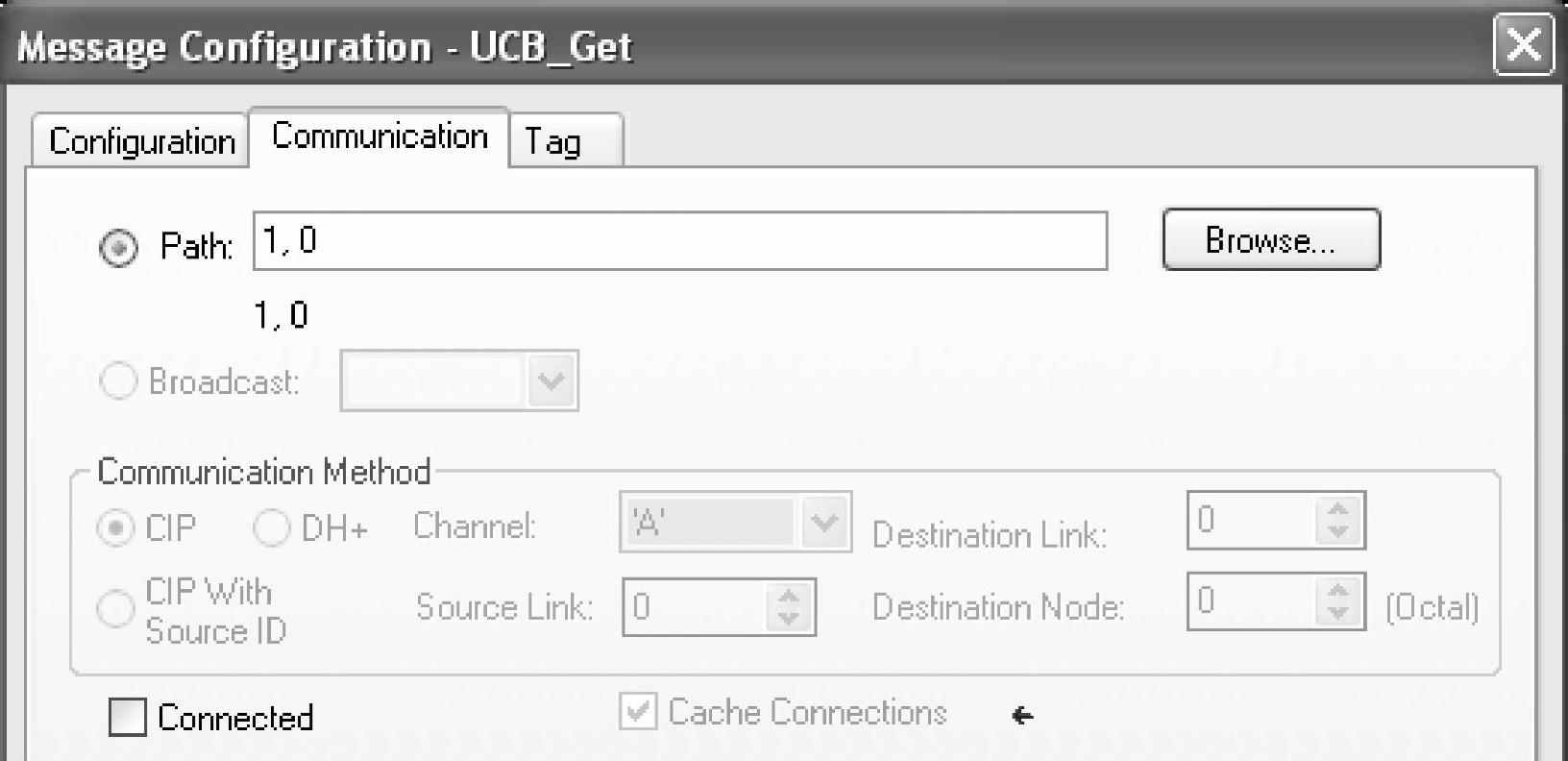Select the Communication tab

coord(380,136)
